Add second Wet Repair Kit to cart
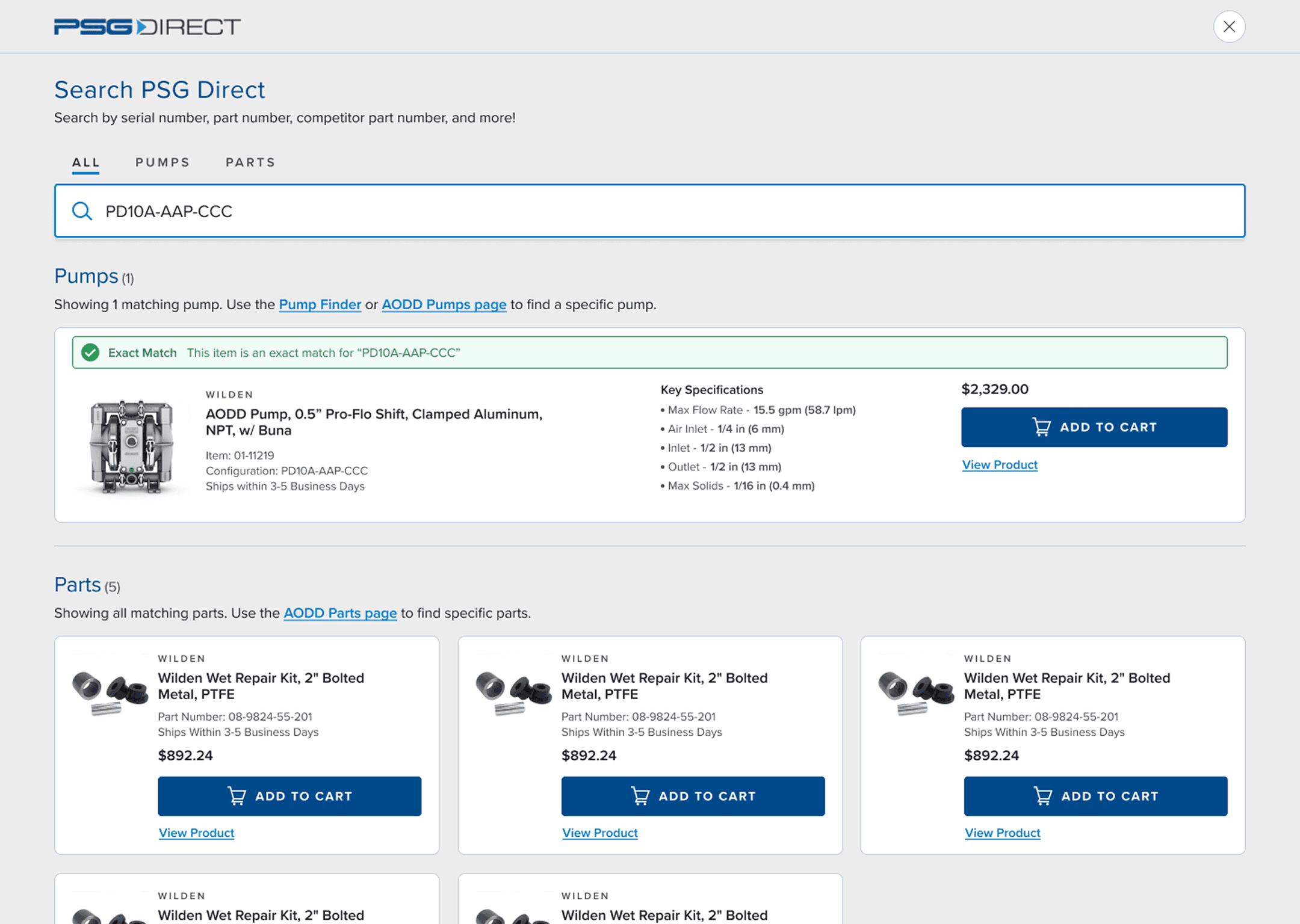 tap(693, 796)
